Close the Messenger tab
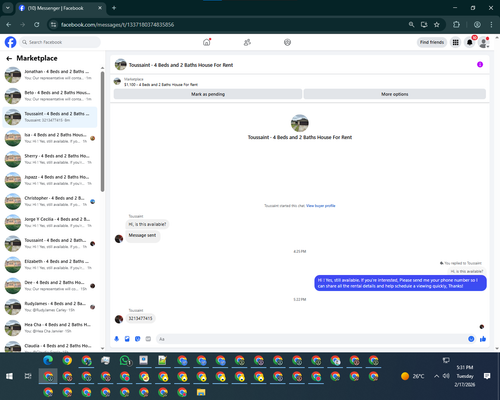 click(x=100, y=8)
